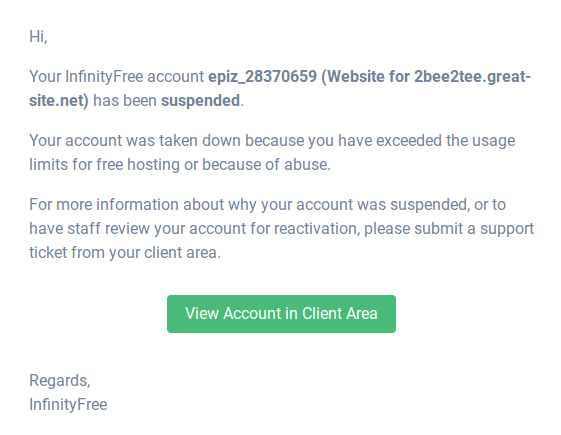Click the text 'ticket from your client area.'
The image size is (561, 435).
(125, 253)
